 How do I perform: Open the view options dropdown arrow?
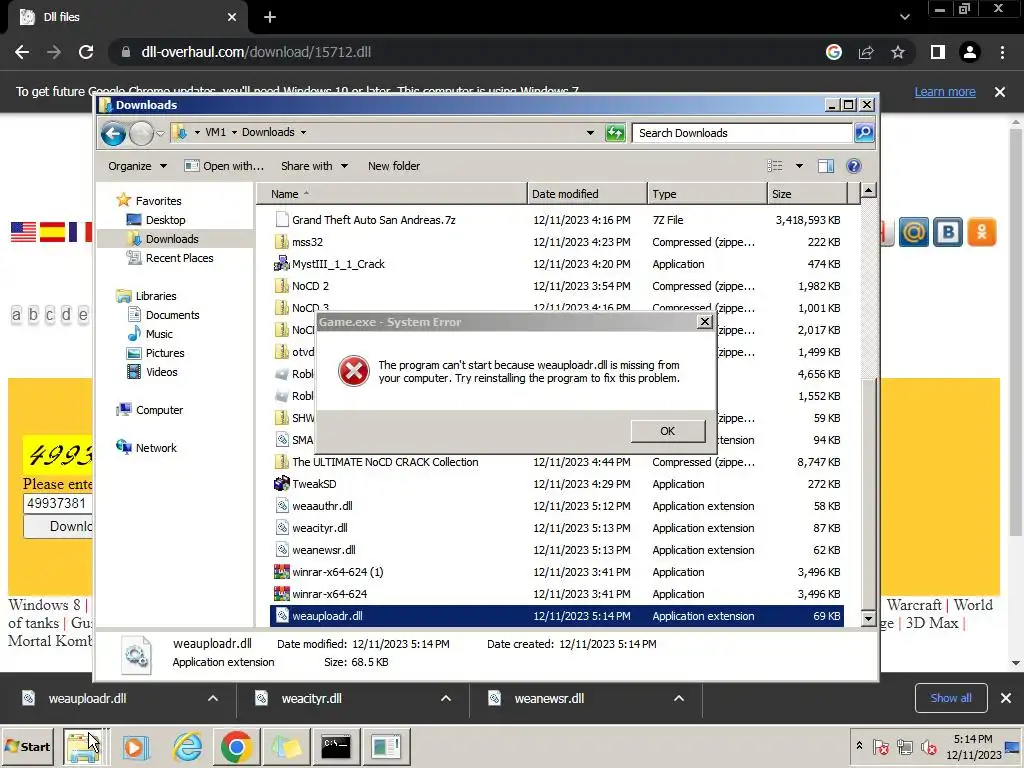(799, 166)
